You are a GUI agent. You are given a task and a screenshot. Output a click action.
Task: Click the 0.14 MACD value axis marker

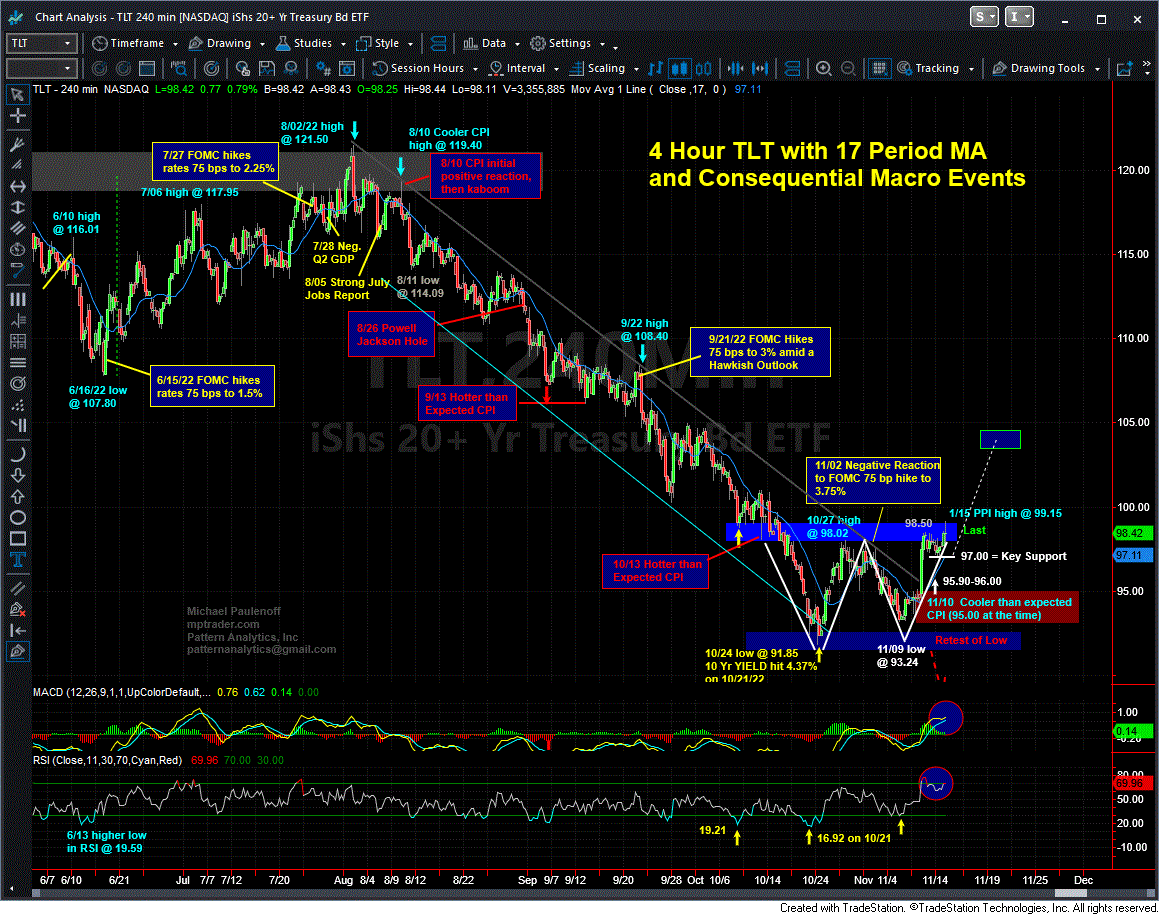pyautogui.click(x=1132, y=731)
